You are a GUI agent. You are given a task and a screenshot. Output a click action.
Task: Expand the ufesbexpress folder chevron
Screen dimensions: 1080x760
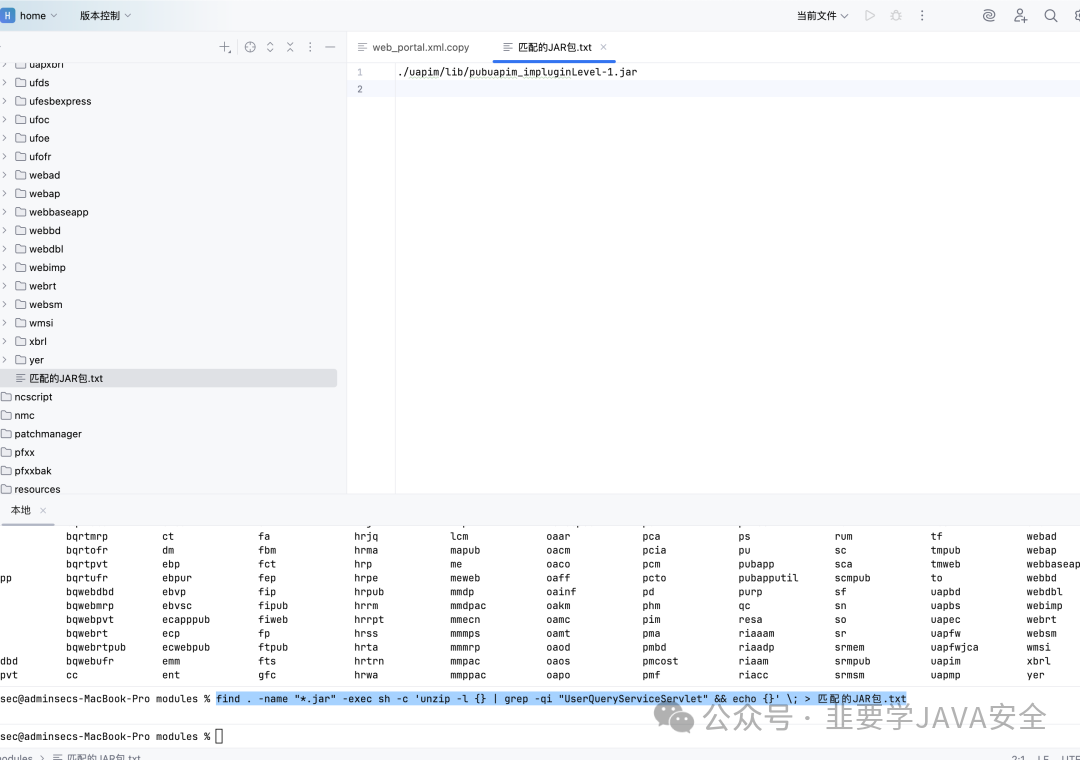[4, 101]
